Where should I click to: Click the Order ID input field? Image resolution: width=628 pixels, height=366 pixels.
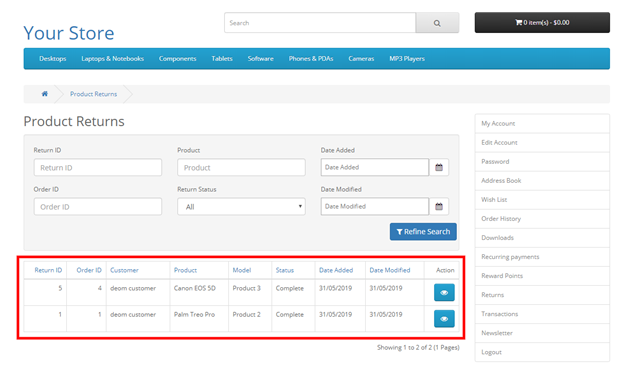coord(98,207)
